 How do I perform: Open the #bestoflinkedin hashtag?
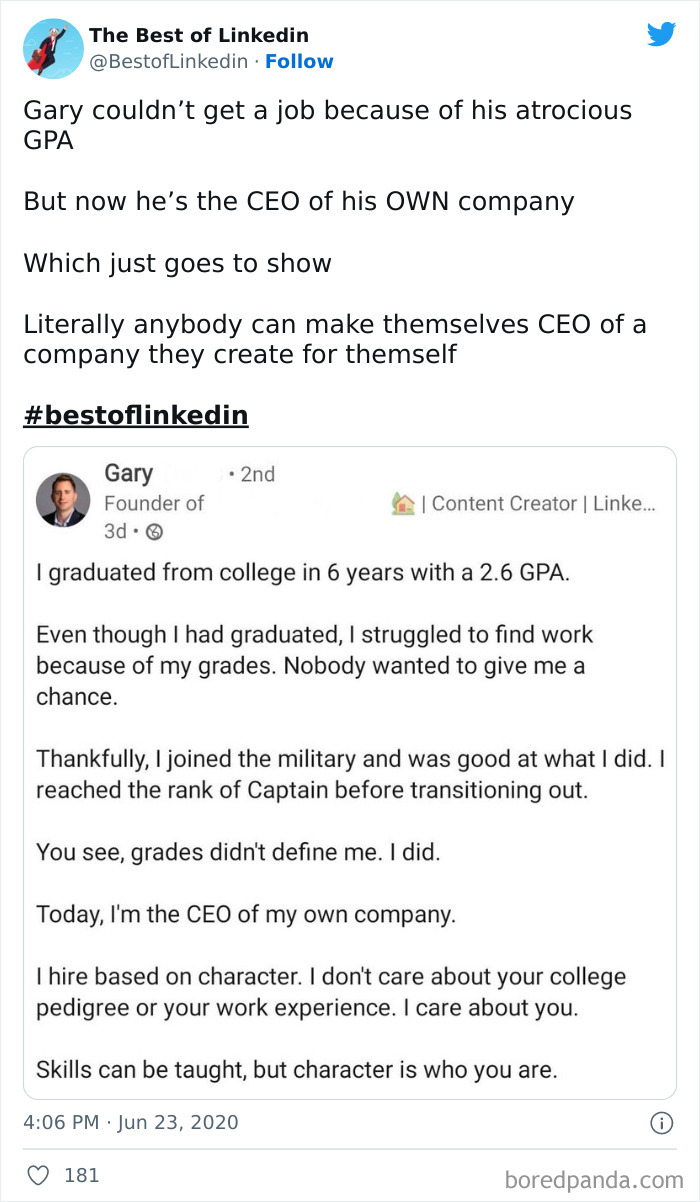pos(136,414)
